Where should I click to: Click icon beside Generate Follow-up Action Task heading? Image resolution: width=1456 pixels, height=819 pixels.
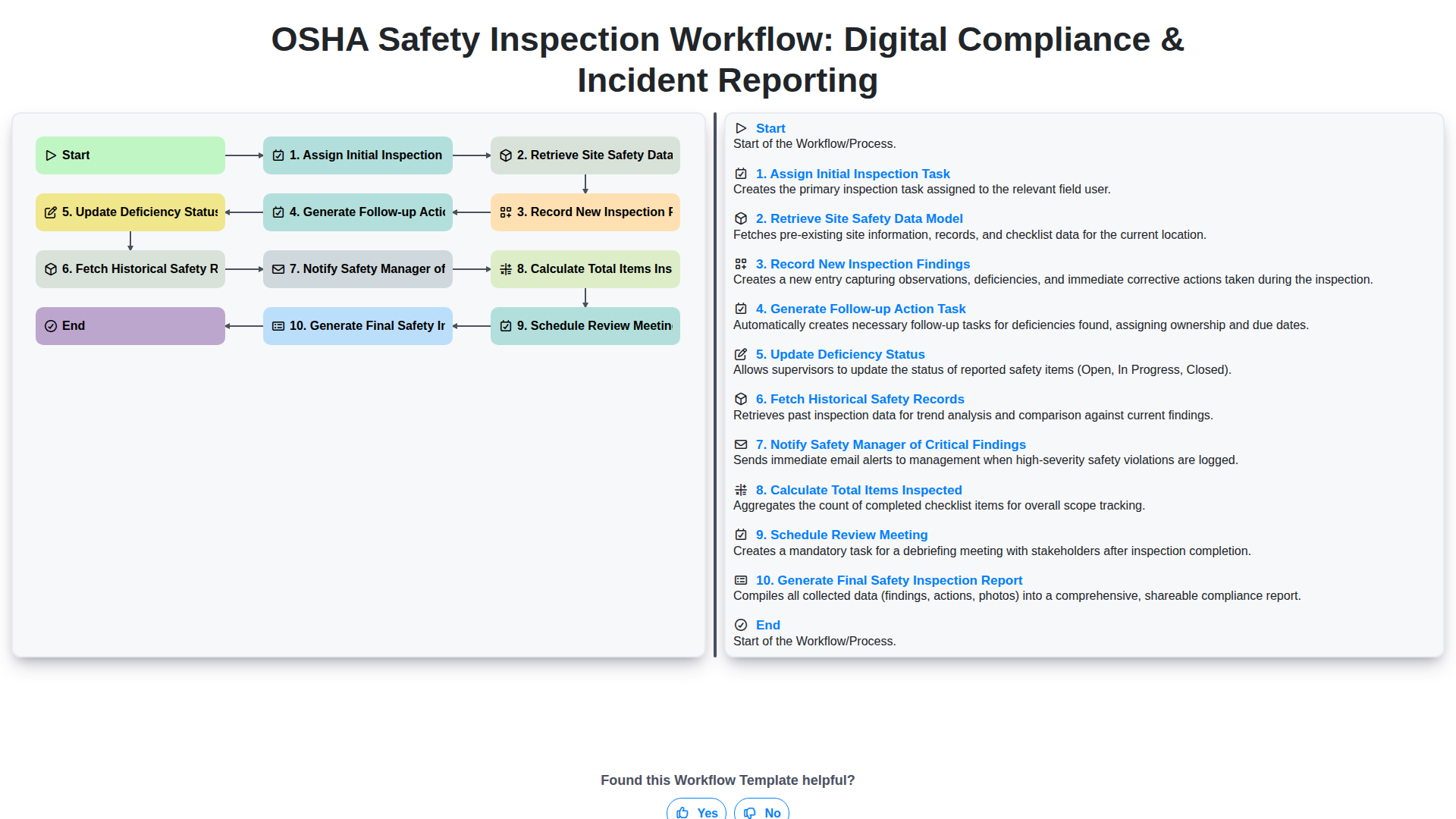coord(741,309)
